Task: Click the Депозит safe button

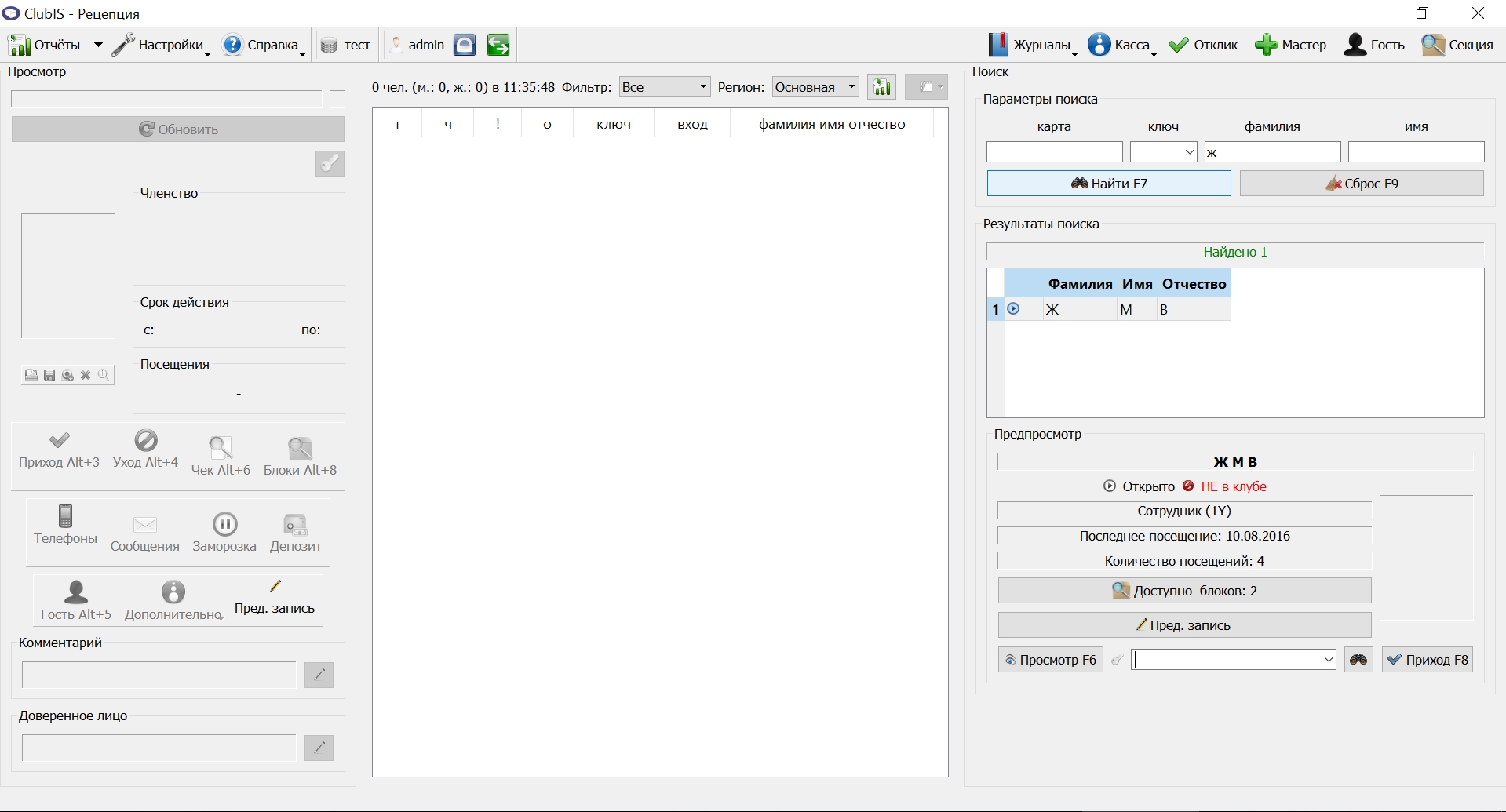Action: (x=296, y=533)
